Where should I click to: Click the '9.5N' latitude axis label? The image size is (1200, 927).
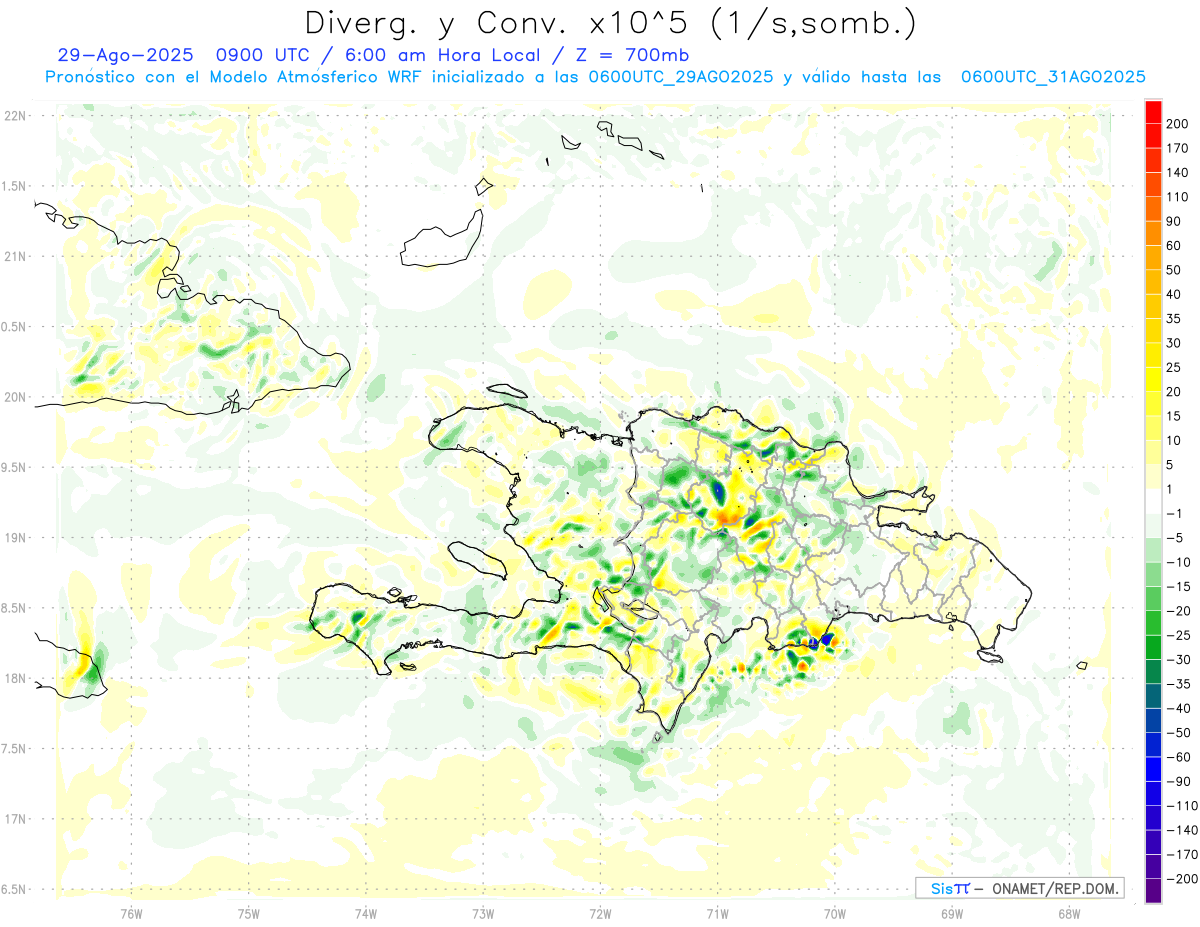click(x=14, y=467)
